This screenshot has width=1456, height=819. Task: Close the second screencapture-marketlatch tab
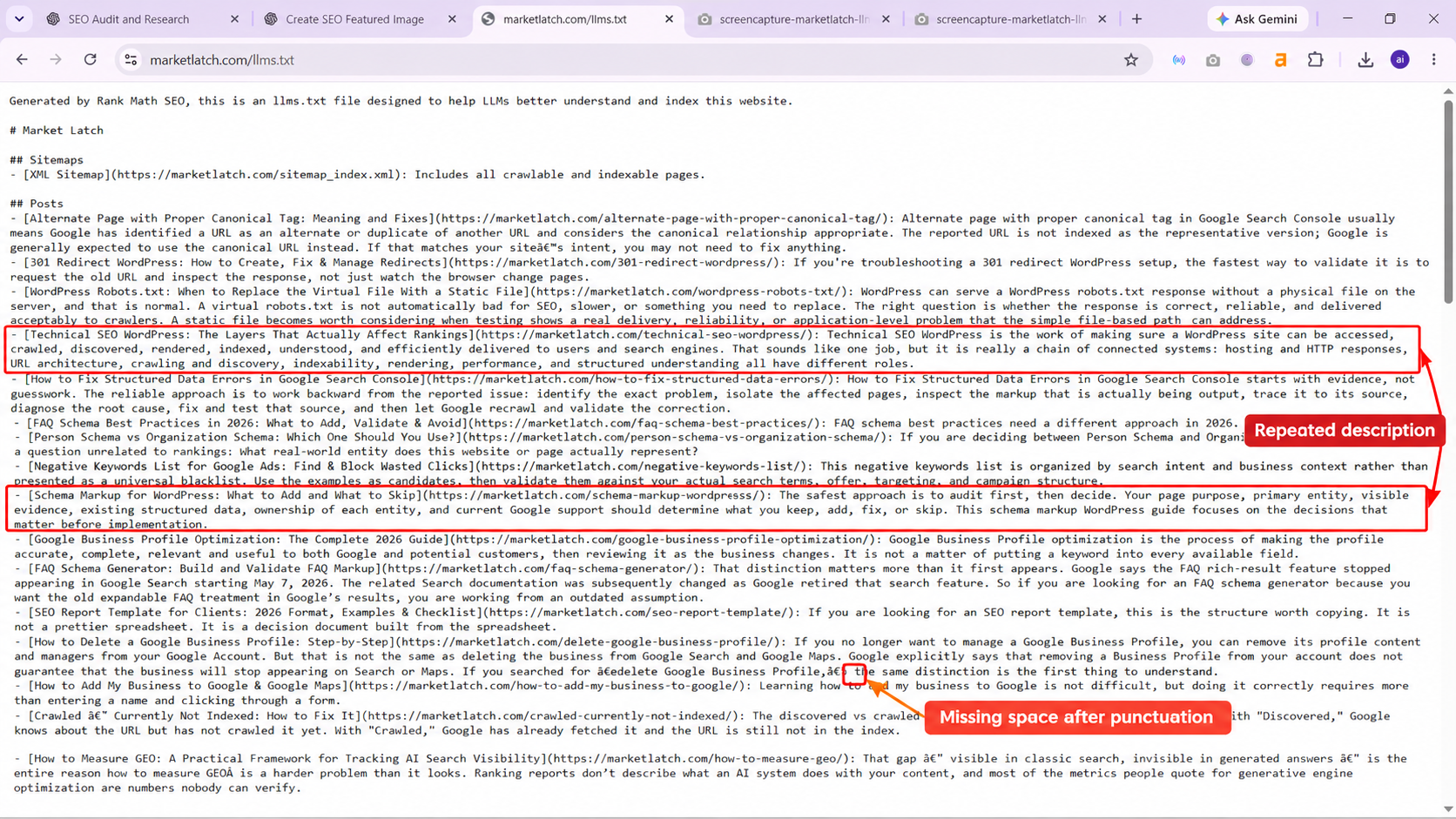pyautogui.click(x=1102, y=18)
